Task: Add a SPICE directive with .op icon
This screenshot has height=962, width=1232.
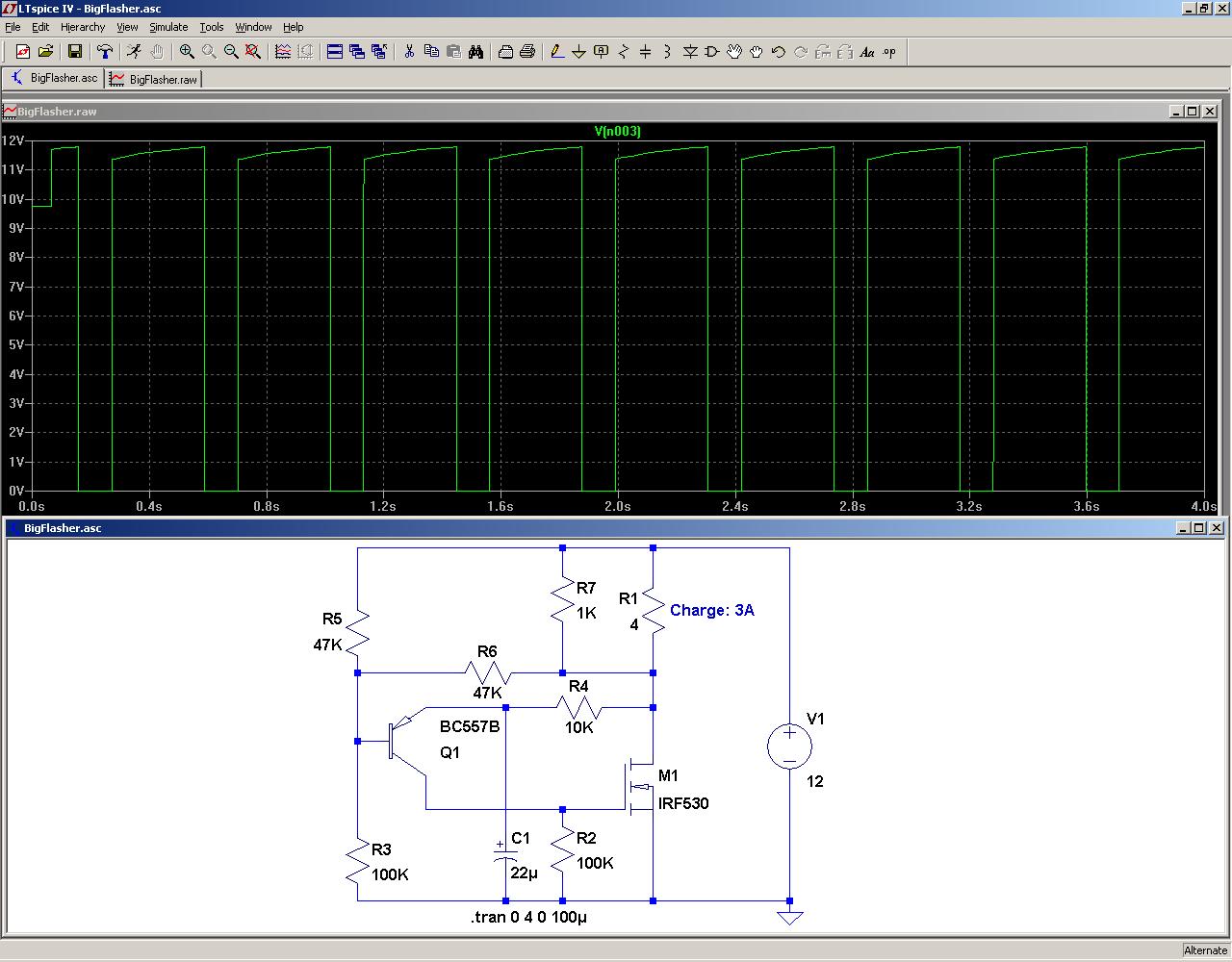Action: click(889, 52)
